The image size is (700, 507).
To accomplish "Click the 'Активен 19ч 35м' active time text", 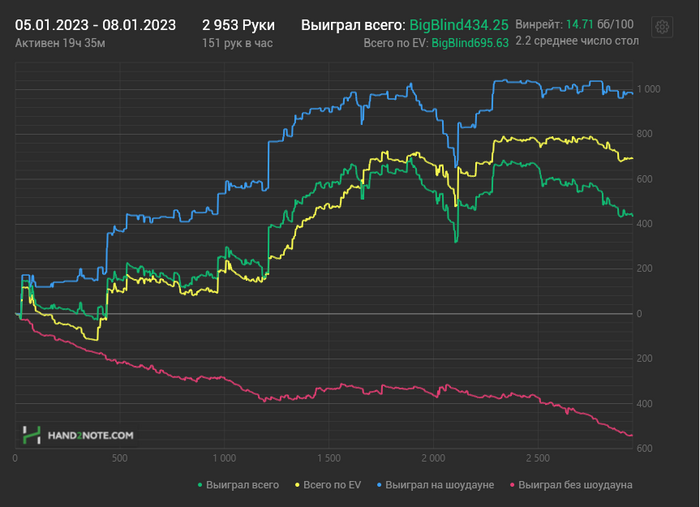I will 60,43.
